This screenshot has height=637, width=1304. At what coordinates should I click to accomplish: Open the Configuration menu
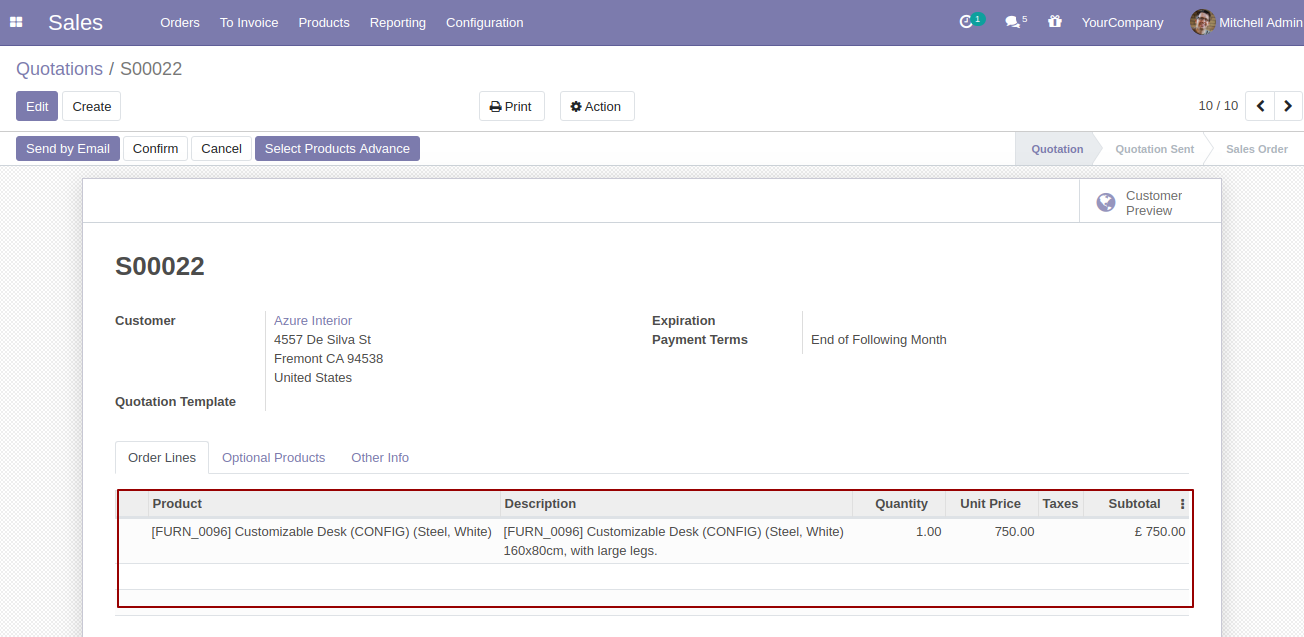coord(484,22)
